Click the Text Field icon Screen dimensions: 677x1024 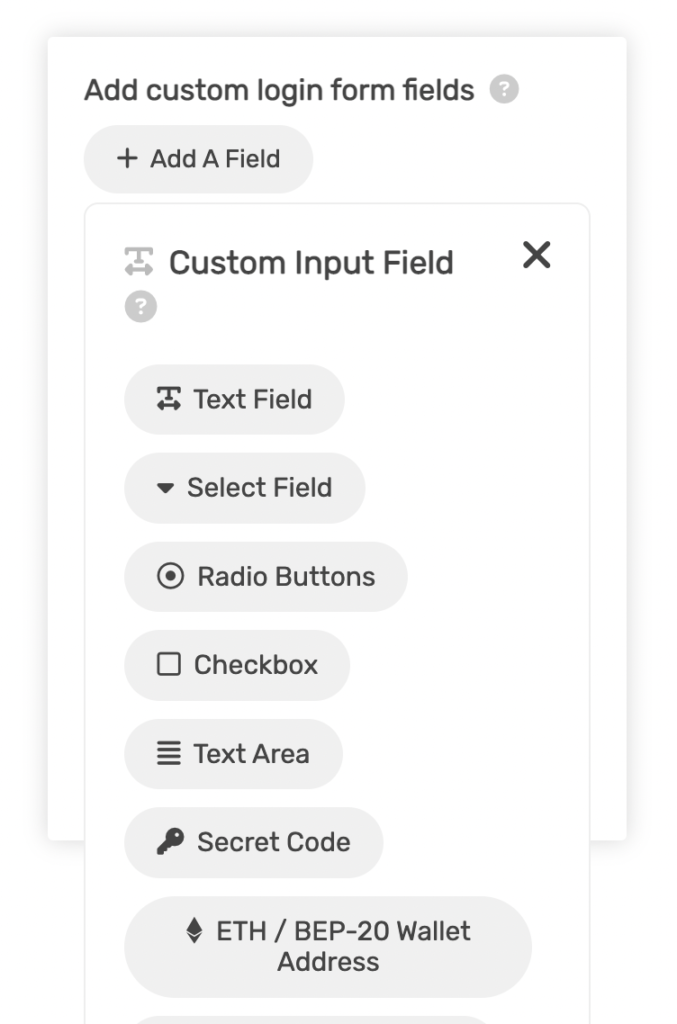coord(168,399)
